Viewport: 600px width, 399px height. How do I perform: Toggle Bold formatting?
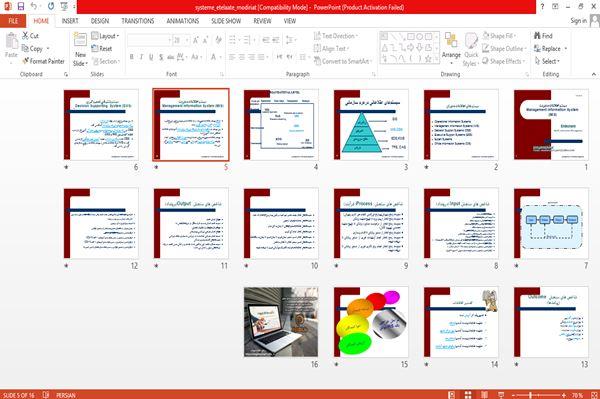coord(132,57)
